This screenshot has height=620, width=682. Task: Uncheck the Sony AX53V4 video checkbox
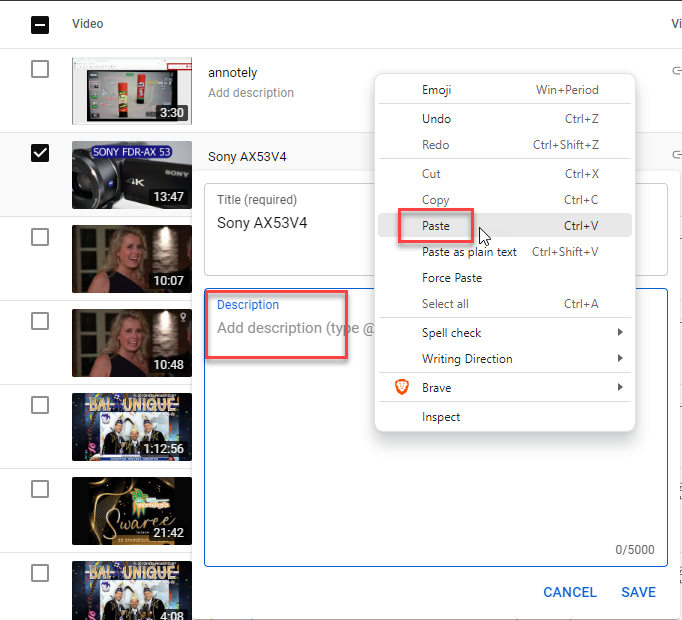tap(40, 153)
